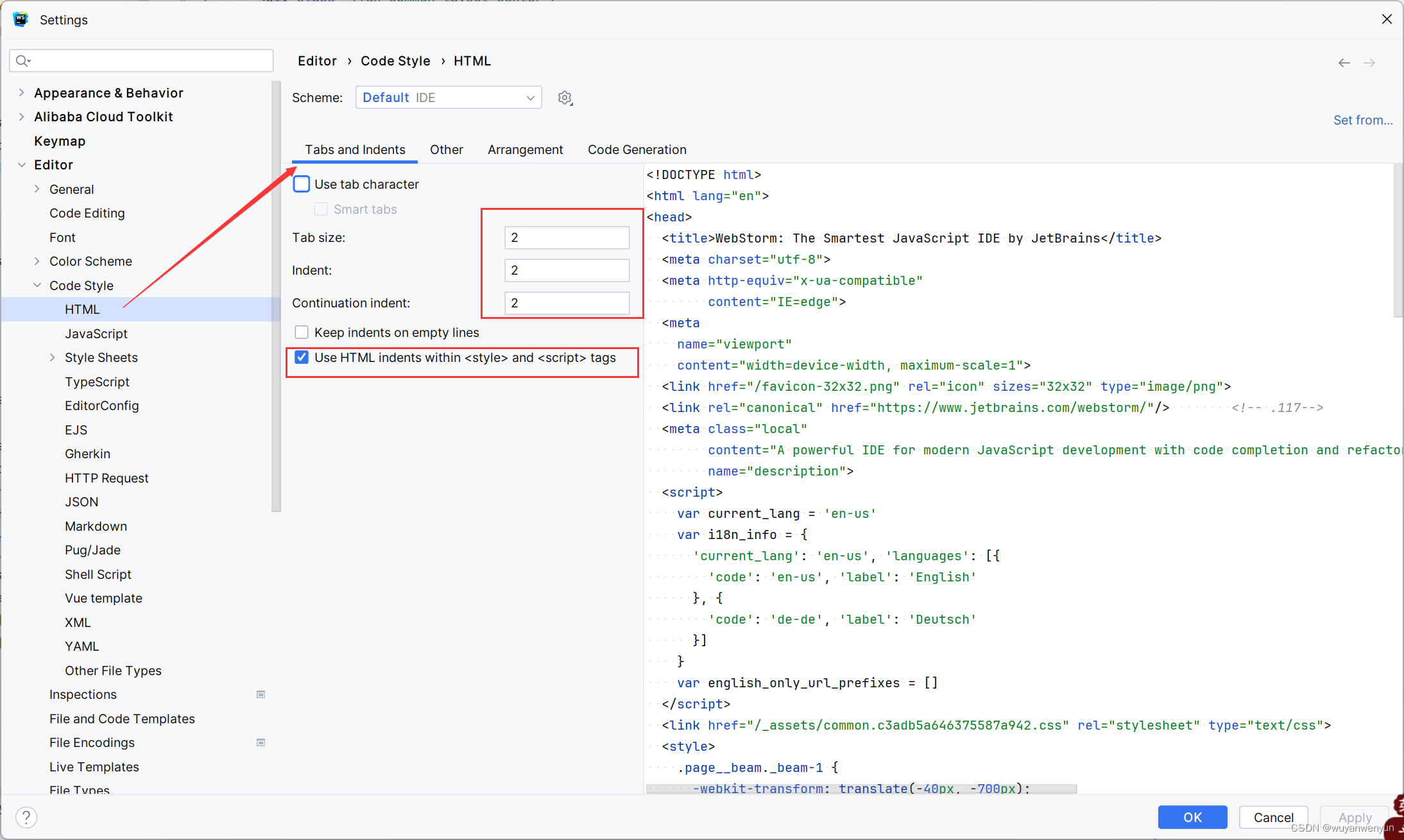Enable Keep indents on empty lines

(x=302, y=332)
